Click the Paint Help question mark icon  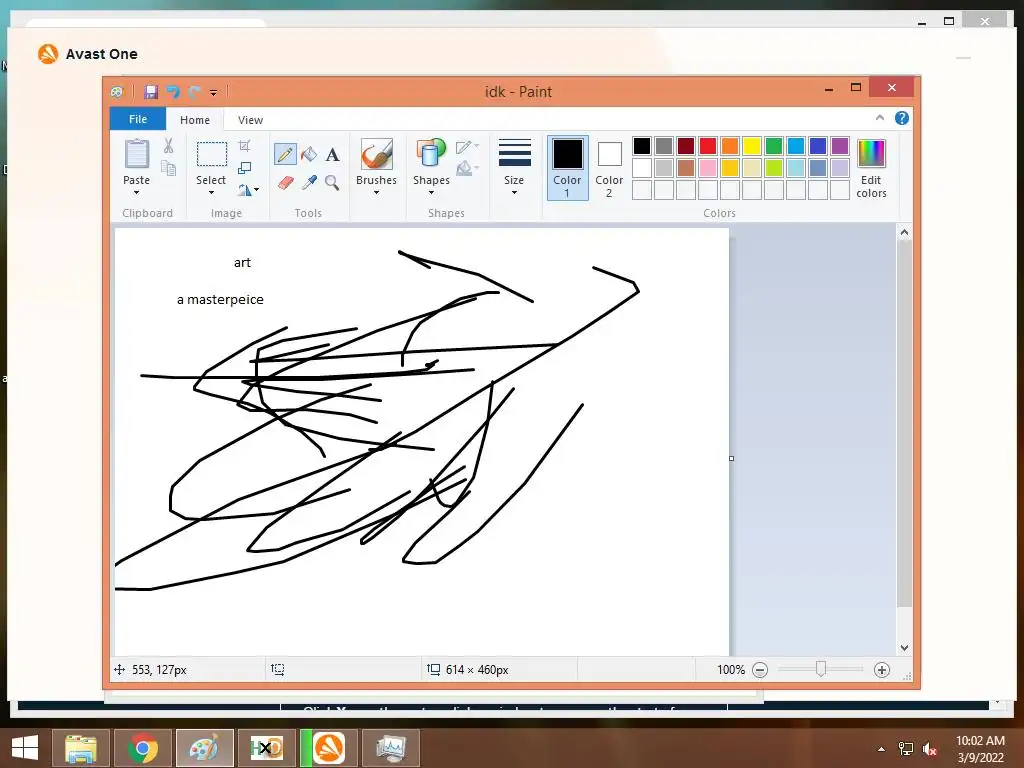pos(902,118)
